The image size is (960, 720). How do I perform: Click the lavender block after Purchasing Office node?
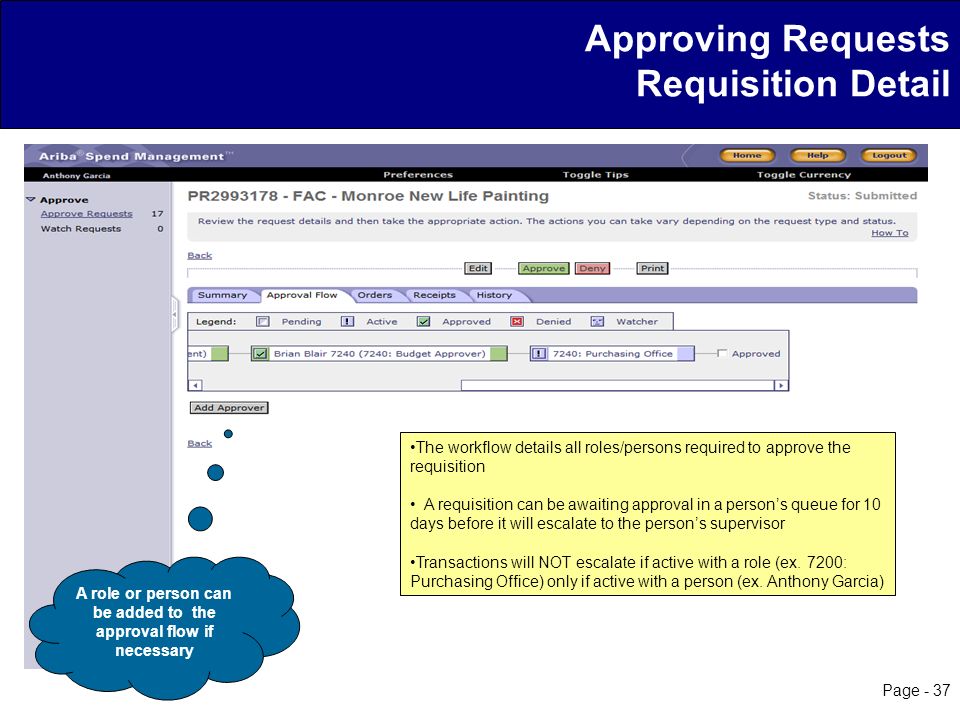(x=686, y=354)
